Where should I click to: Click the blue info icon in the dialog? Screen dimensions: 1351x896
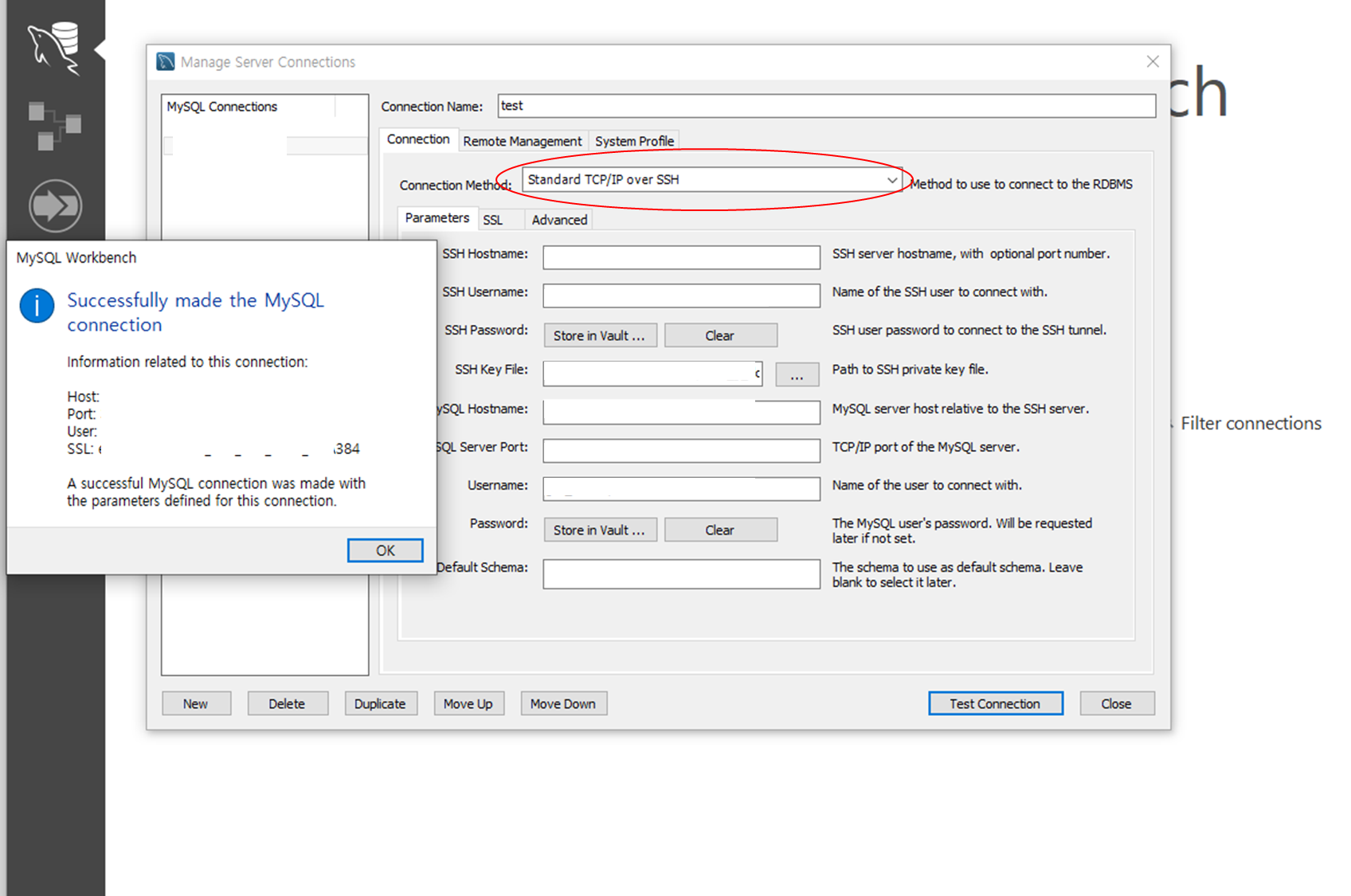pyautogui.click(x=37, y=306)
